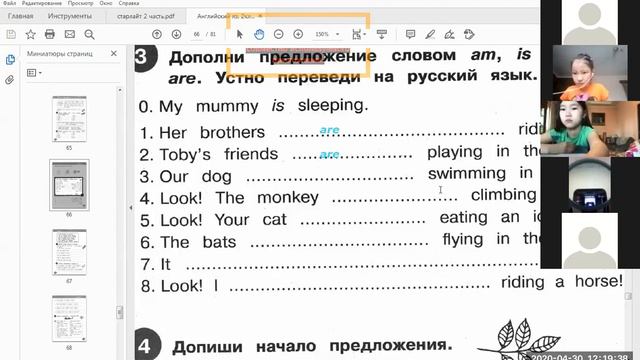This screenshot has width=640, height=360.
Task: Click the thumbnails panel scrollbar up arrow
Action: [x=120, y=90]
